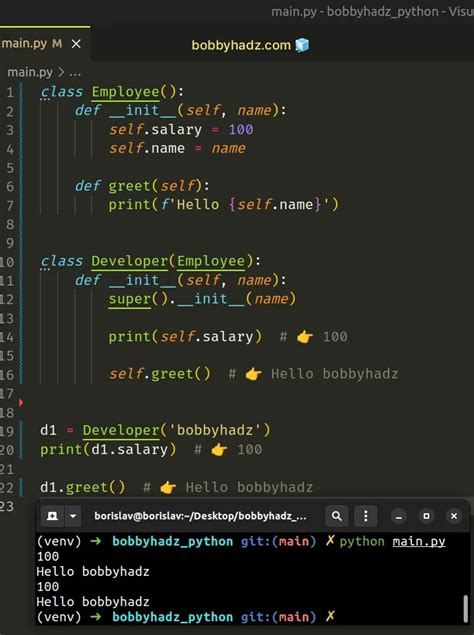Click the terminal scrollbar thumb
The width and height of the screenshot is (474, 635).
point(465,608)
